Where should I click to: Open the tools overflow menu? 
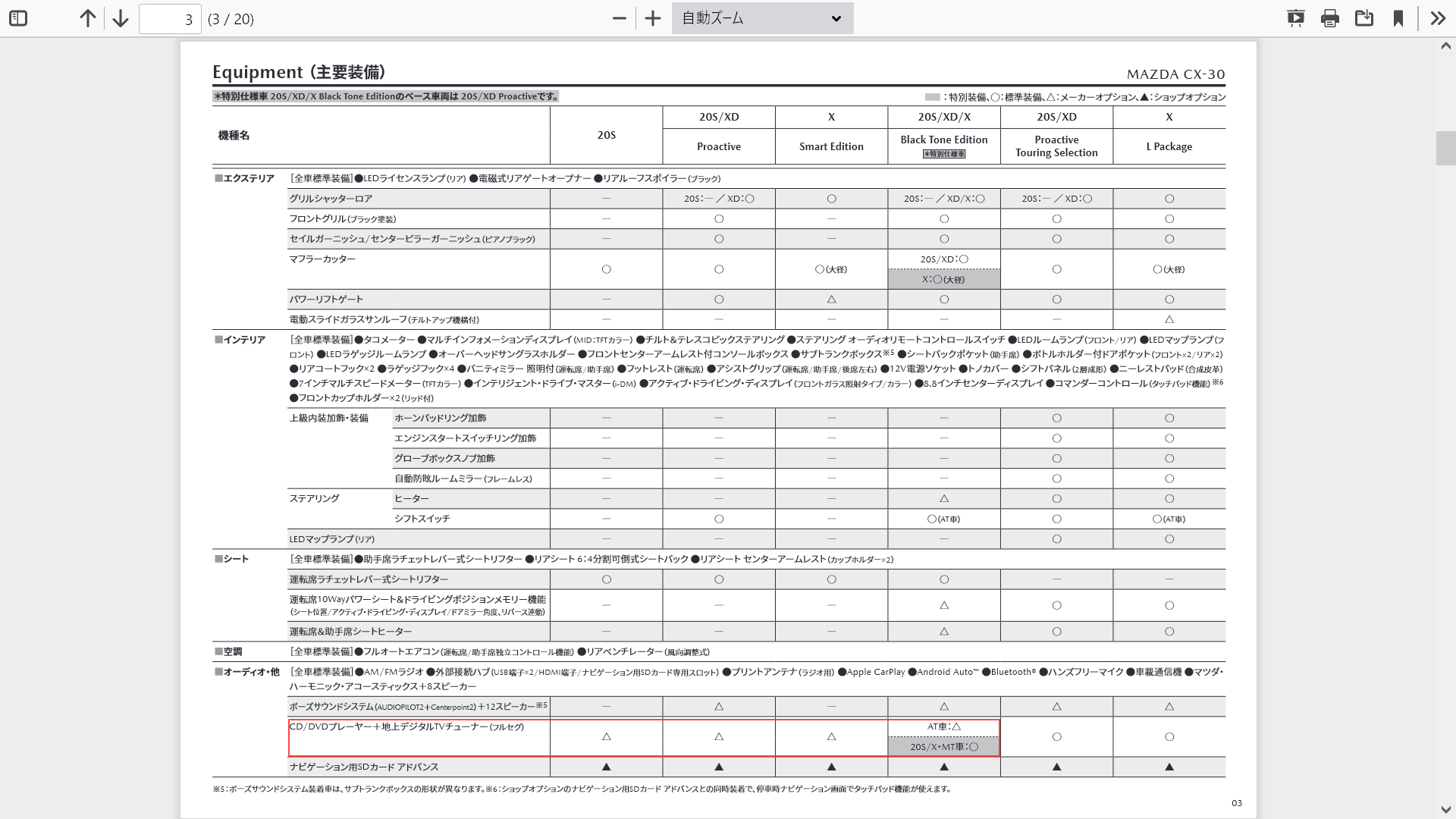pos(1438,18)
